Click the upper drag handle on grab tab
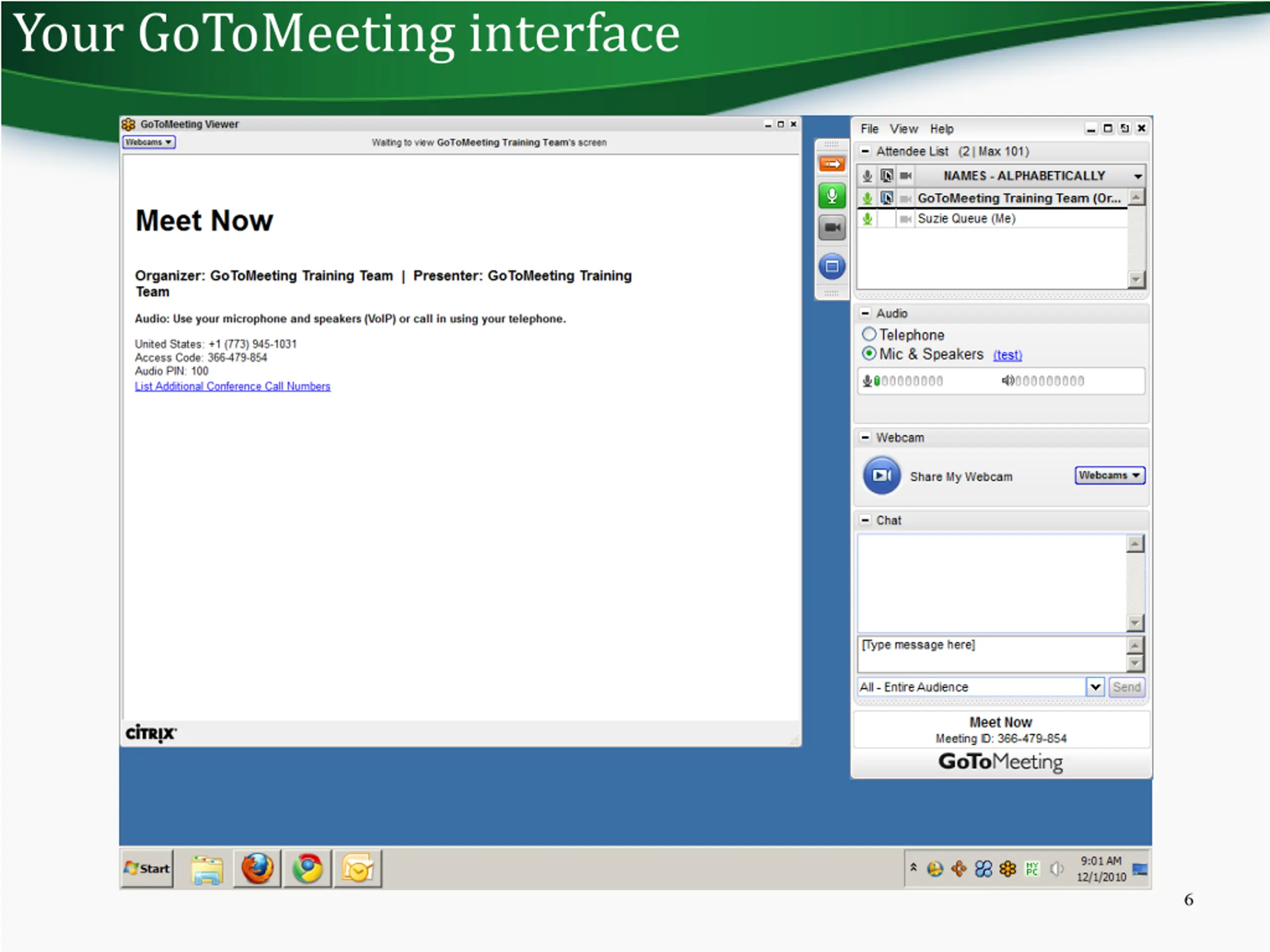Screen dimensions: 1270x952 (831, 145)
